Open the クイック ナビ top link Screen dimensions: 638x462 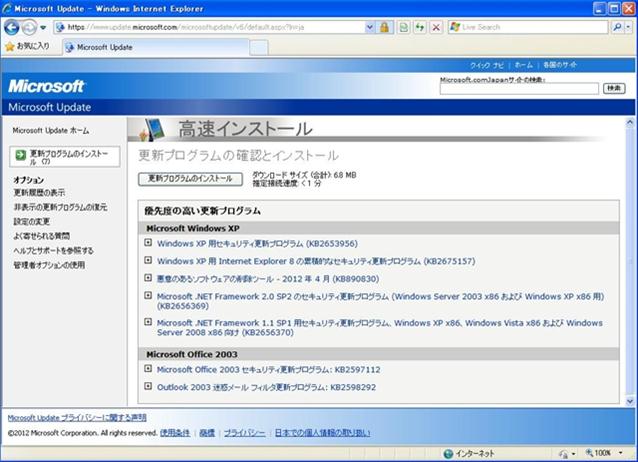click(x=487, y=65)
